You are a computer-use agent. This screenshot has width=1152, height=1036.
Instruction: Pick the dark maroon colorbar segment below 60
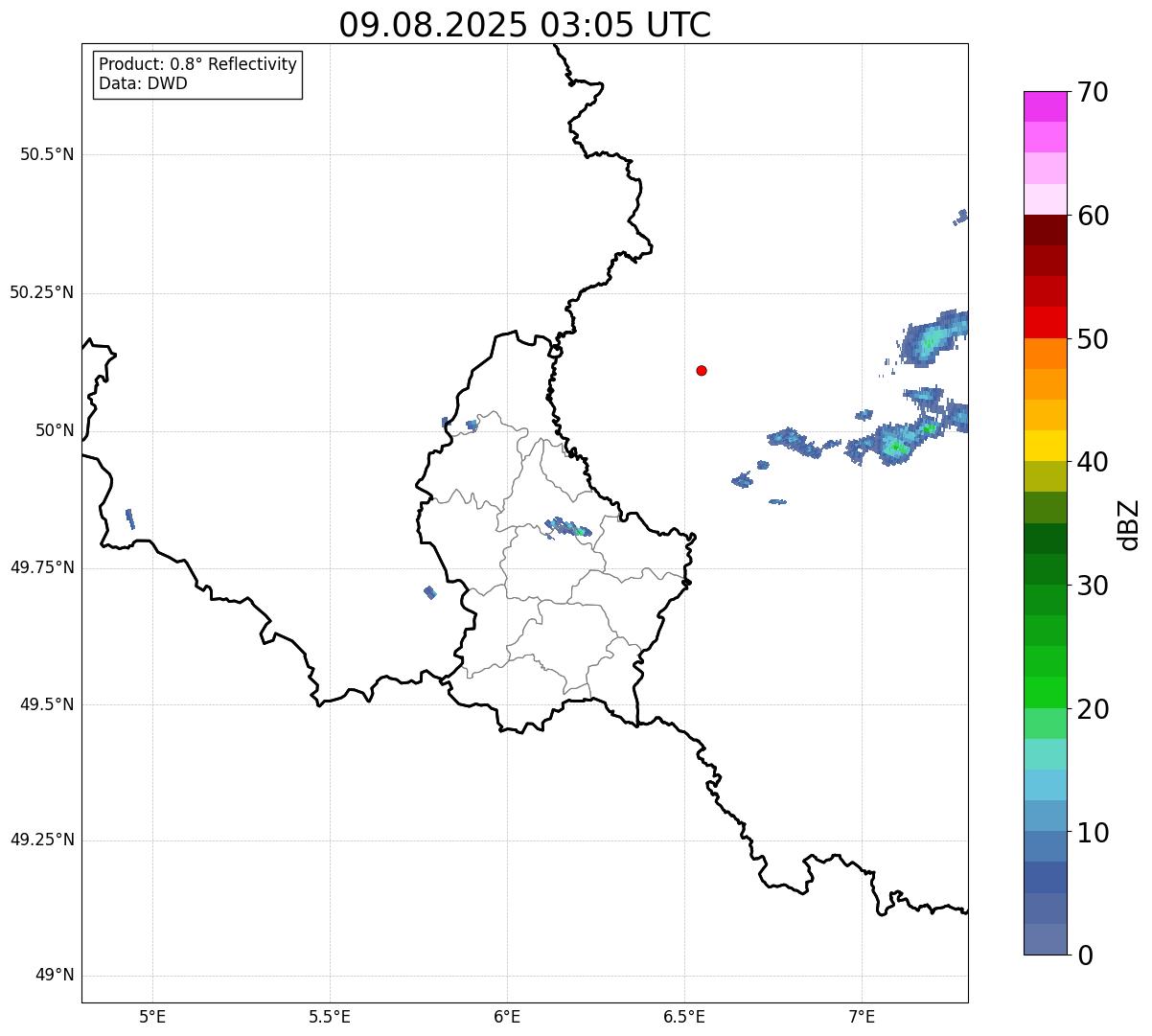click(1046, 230)
